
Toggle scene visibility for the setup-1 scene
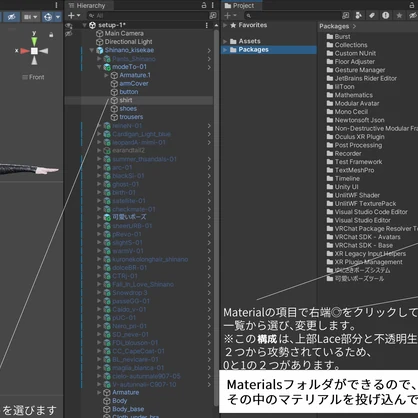click(69, 25)
